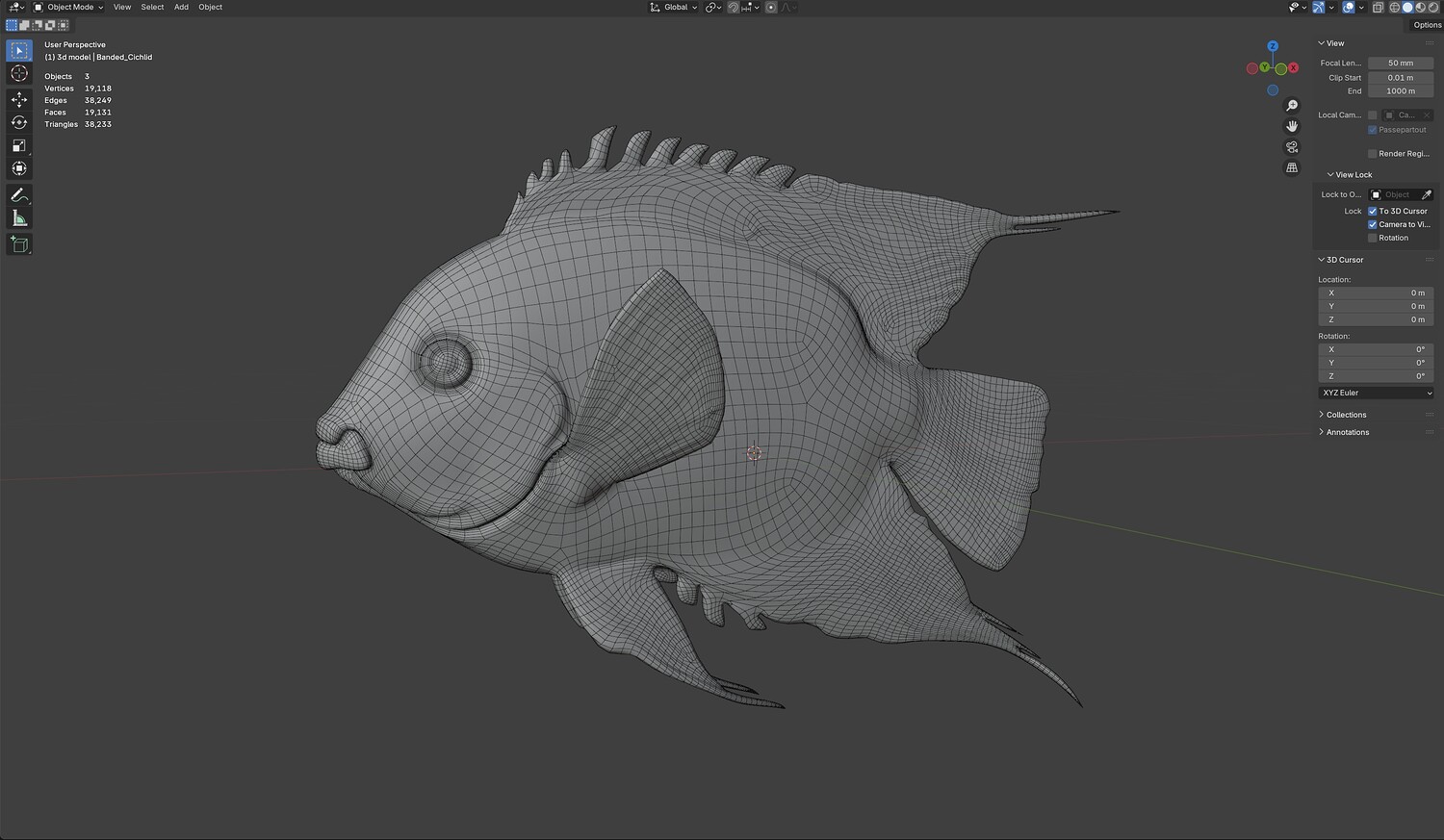Open the Object menu

(210, 7)
